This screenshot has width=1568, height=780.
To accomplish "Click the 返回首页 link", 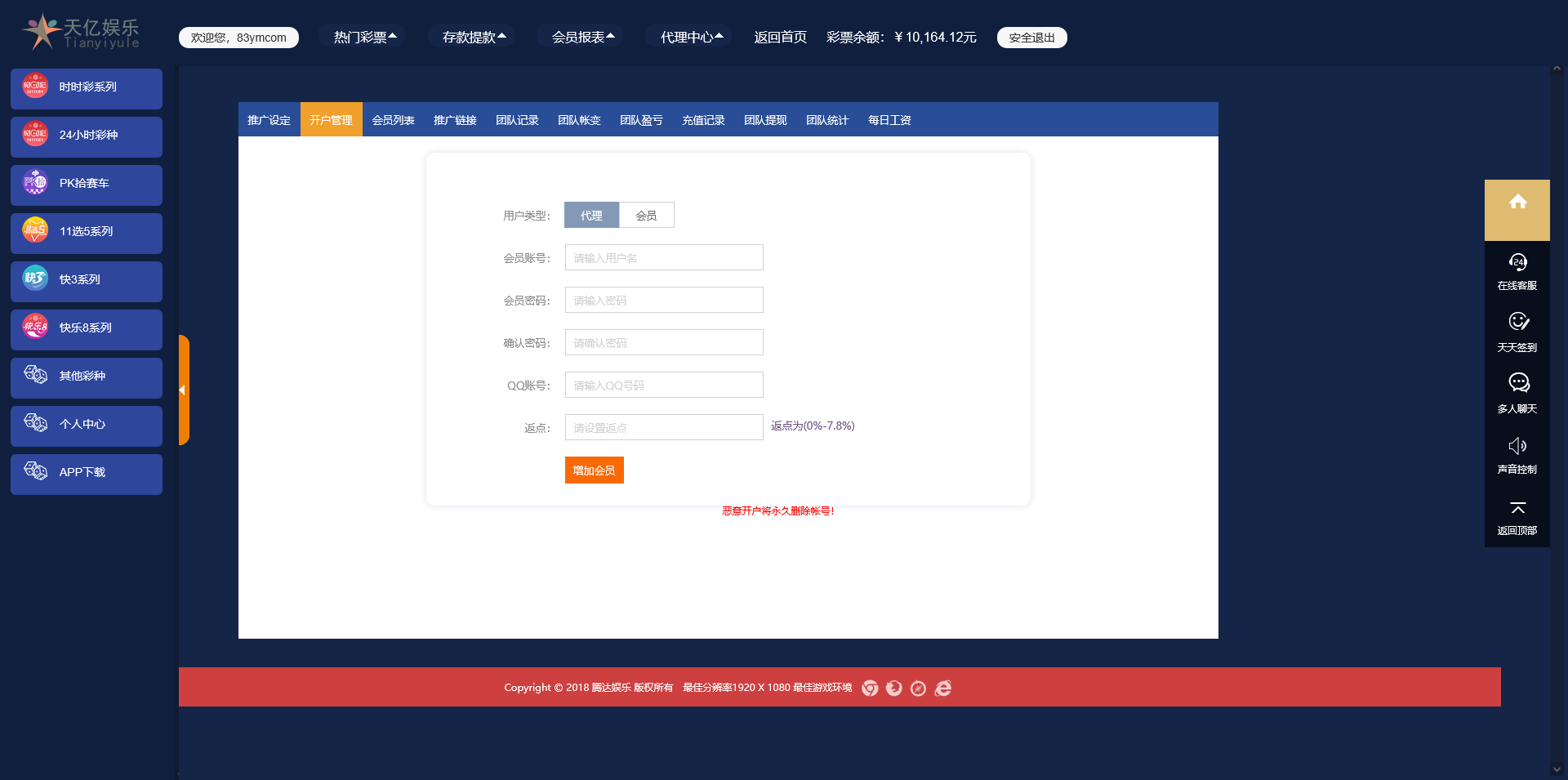I will [780, 37].
